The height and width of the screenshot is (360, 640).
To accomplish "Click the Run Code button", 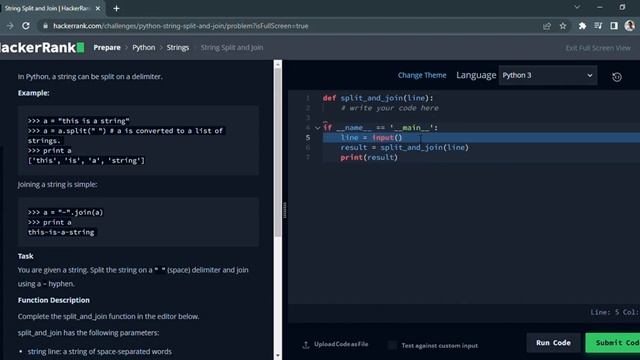I will pos(553,343).
